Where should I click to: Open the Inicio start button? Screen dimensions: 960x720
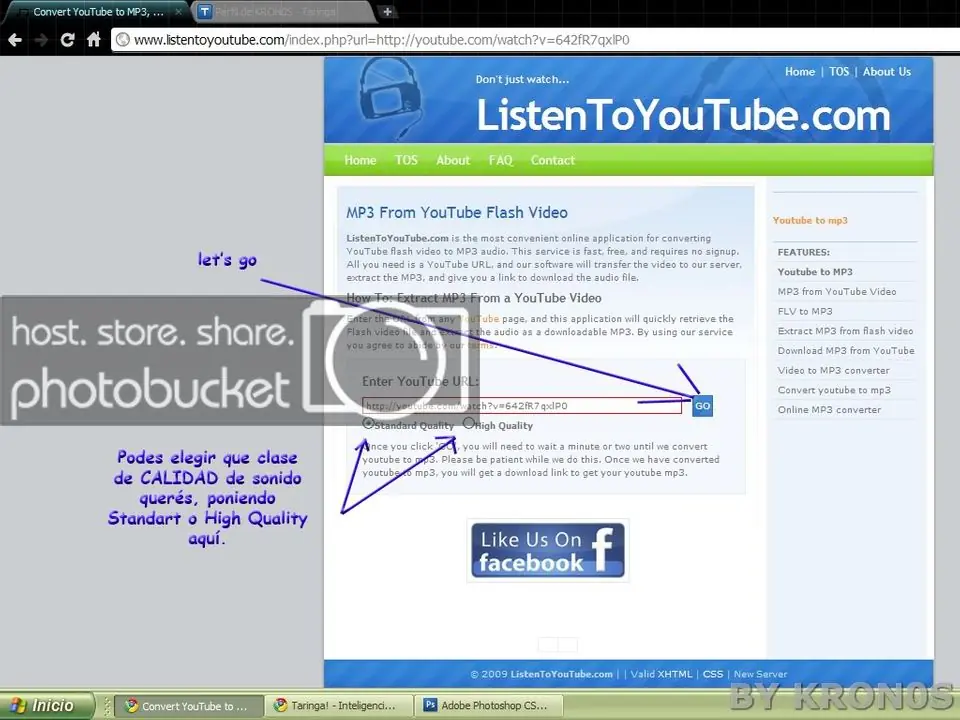click(x=47, y=706)
